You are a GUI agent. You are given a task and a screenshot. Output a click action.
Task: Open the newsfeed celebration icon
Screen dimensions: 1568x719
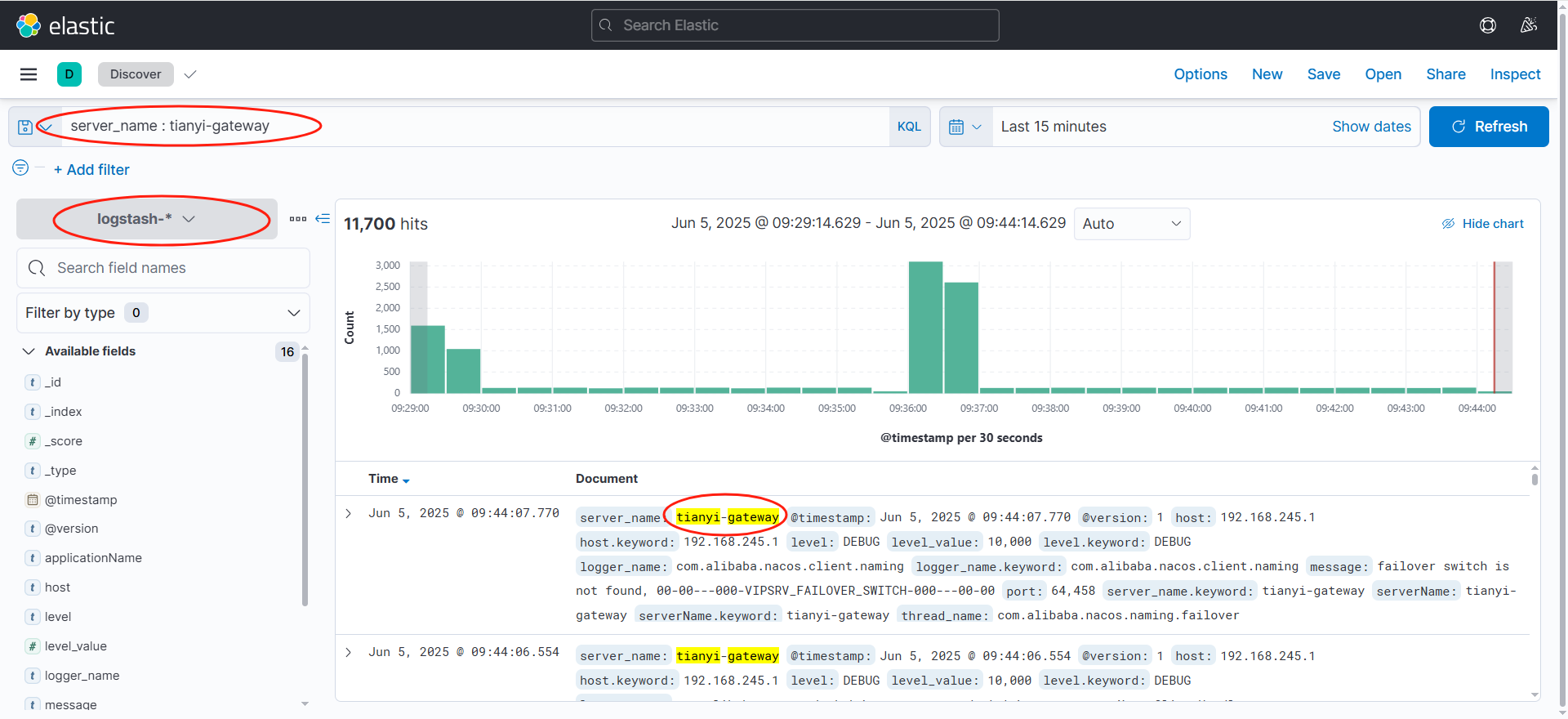point(1529,25)
